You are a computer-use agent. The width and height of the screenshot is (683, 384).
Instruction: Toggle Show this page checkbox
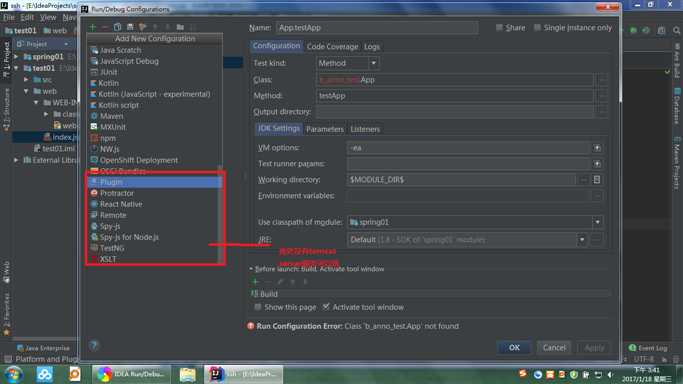[x=258, y=307]
